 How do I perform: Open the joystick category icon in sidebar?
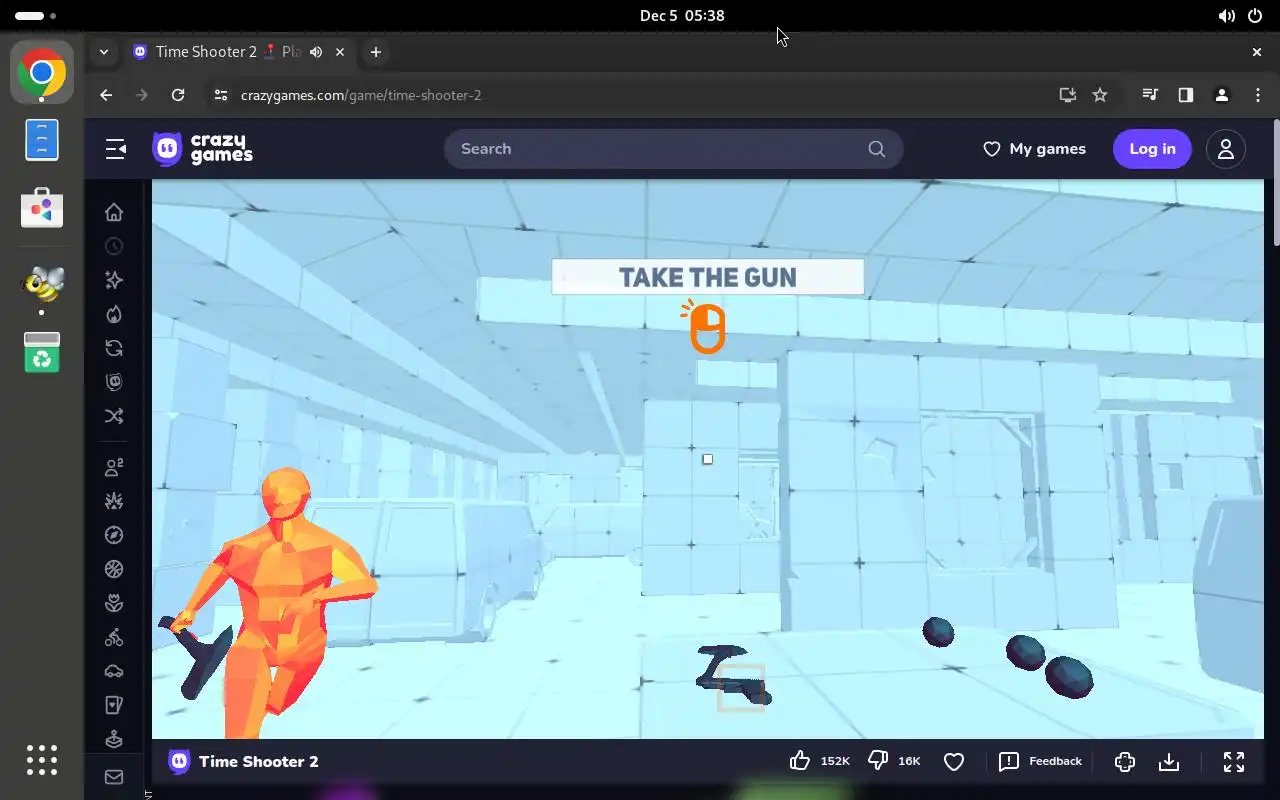pos(114,739)
